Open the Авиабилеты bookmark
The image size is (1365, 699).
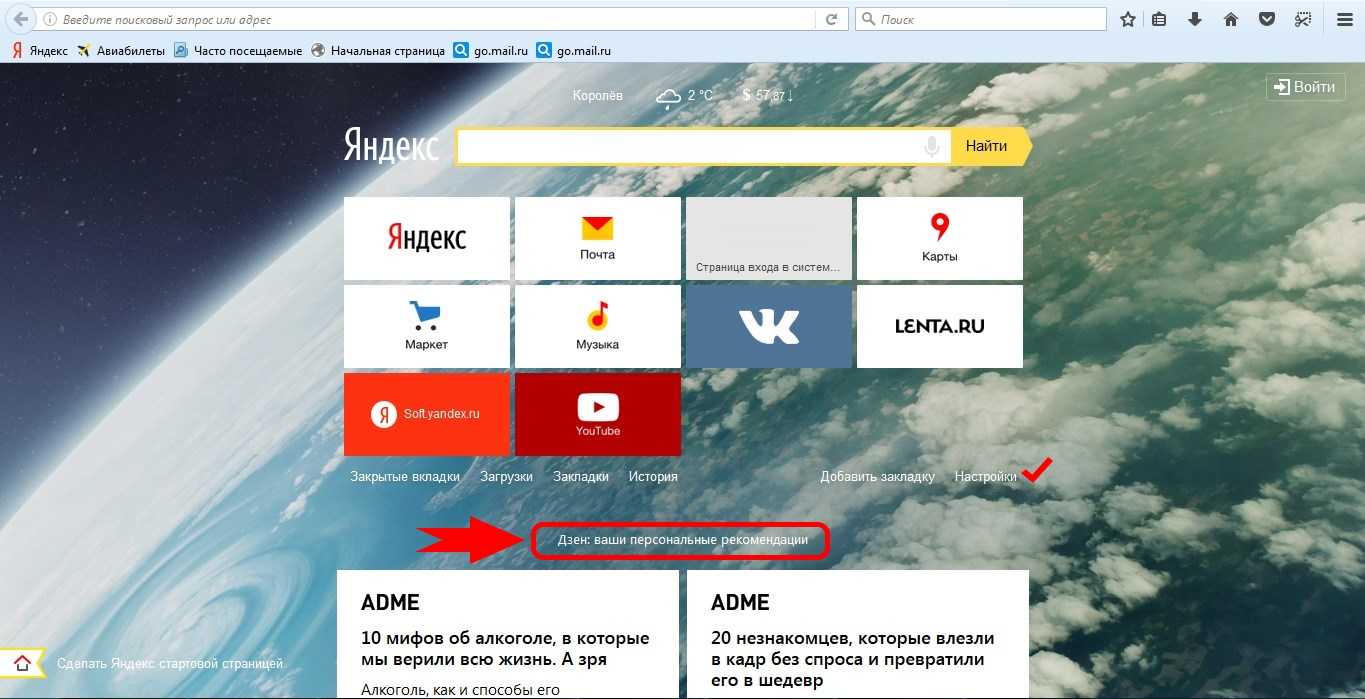(121, 50)
